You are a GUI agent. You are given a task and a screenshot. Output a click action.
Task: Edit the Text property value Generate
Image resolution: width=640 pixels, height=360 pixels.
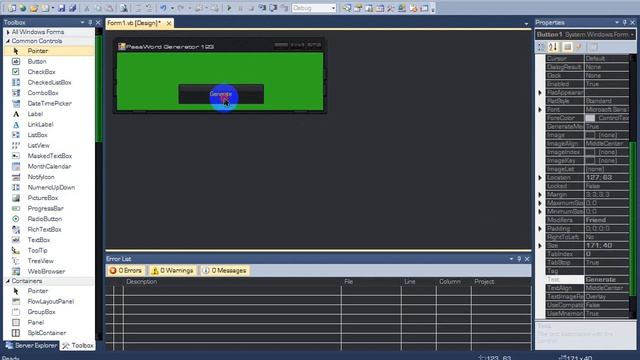607,280
